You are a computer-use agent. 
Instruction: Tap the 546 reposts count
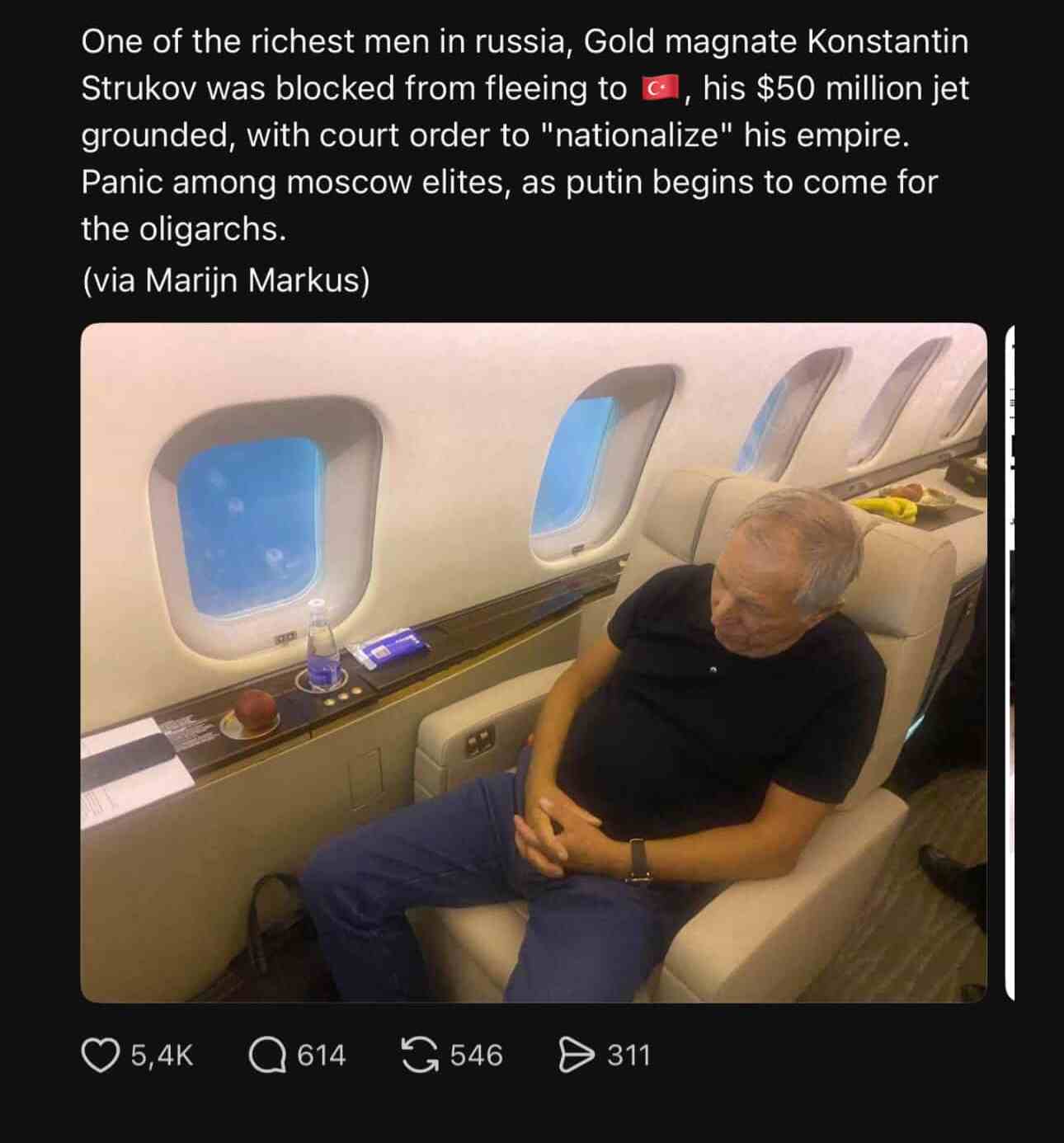tap(475, 1056)
